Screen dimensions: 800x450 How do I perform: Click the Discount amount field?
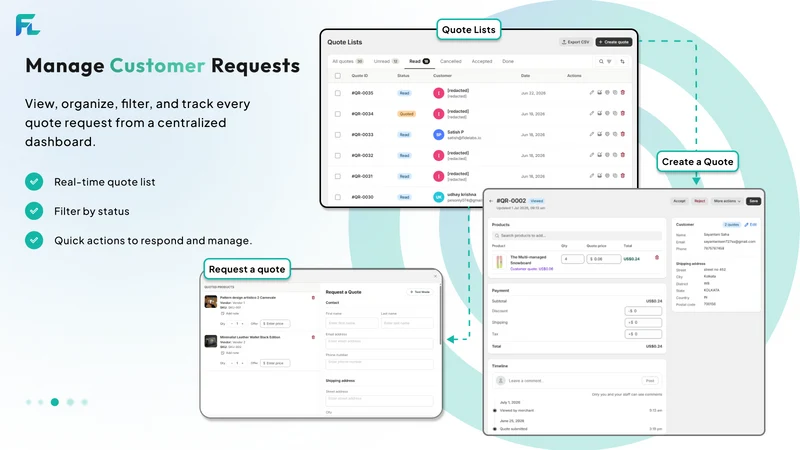643,311
